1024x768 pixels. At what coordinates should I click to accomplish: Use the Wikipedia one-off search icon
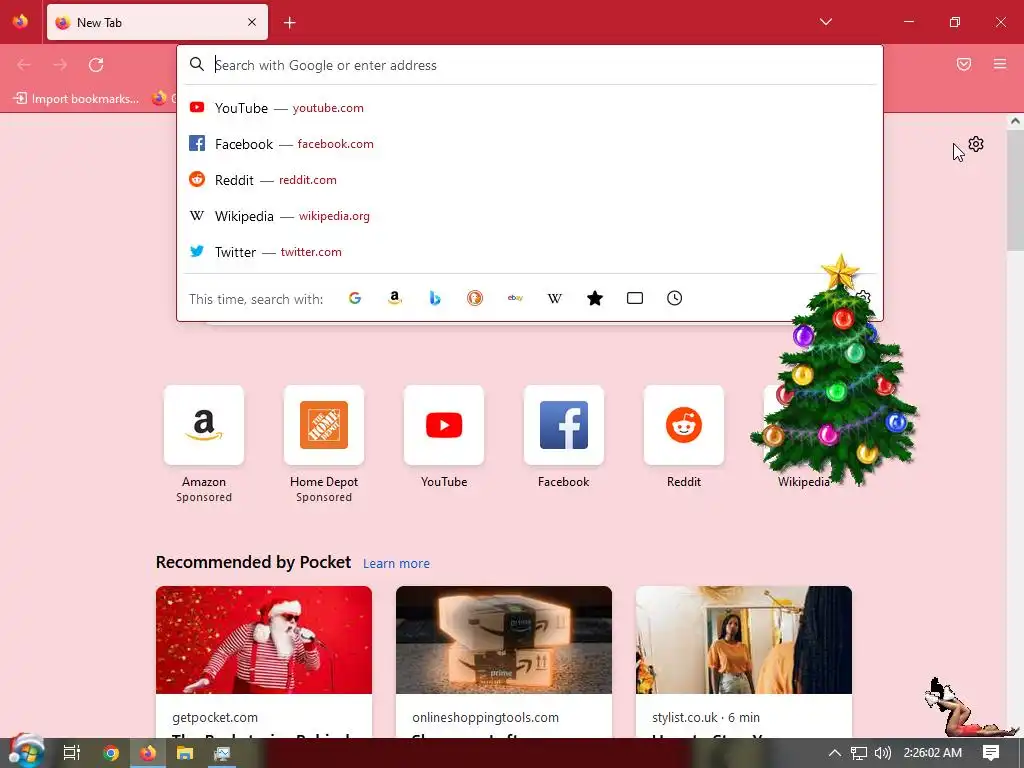coord(554,298)
